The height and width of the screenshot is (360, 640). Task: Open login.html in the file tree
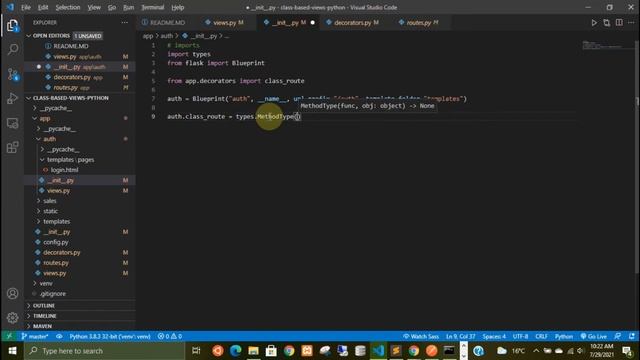pyautogui.click(x=64, y=170)
